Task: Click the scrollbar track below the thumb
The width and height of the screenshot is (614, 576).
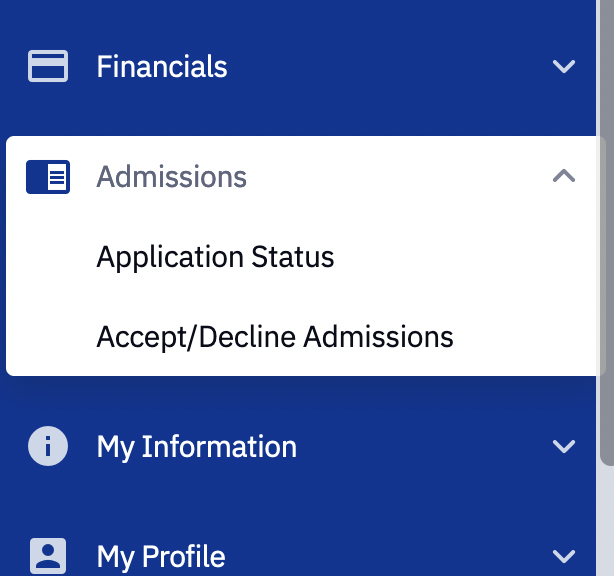Action: 606,520
